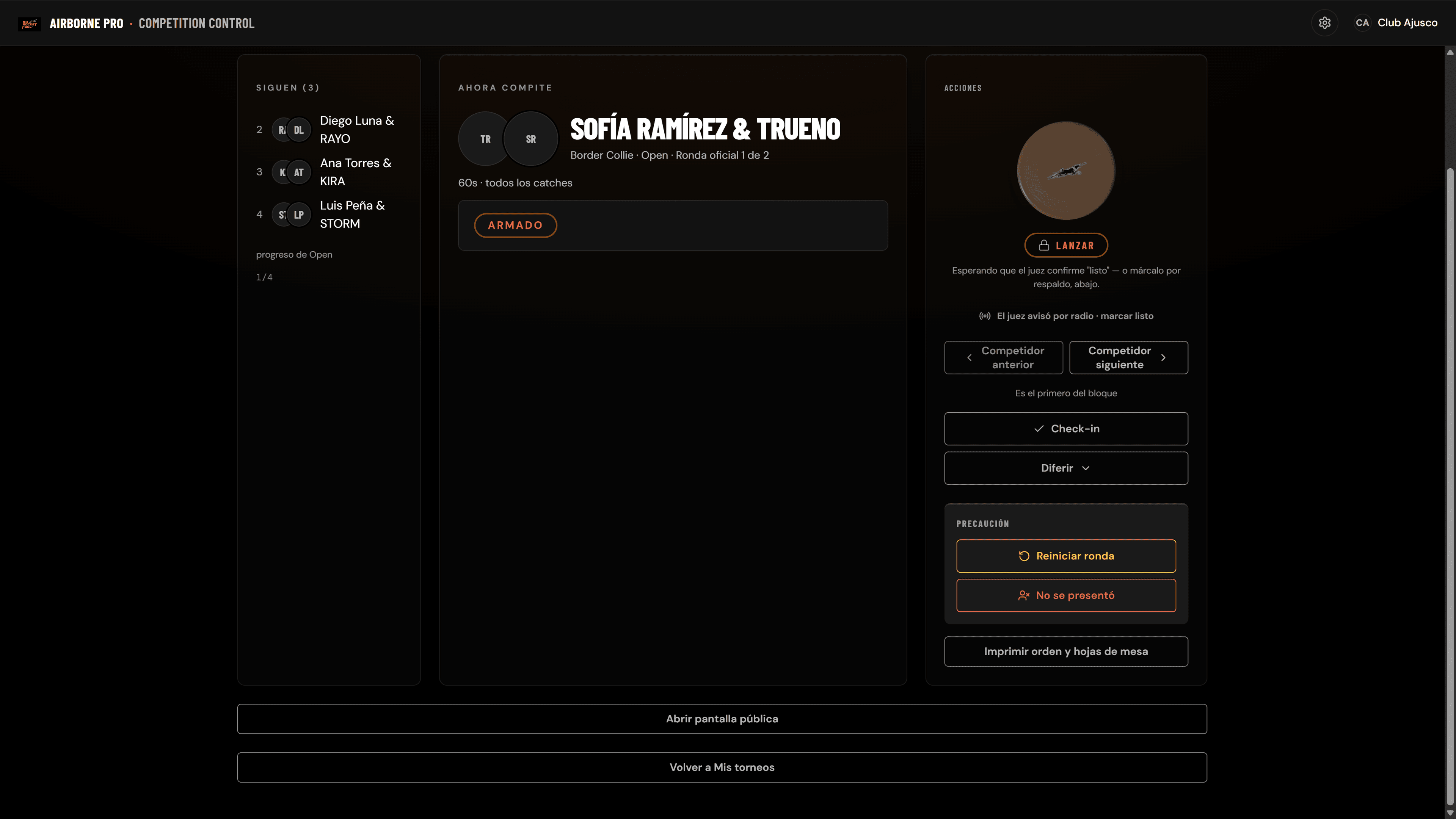Click the ARMADO status badge
Screen dimensions: 1456x819
tap(516, 225)
